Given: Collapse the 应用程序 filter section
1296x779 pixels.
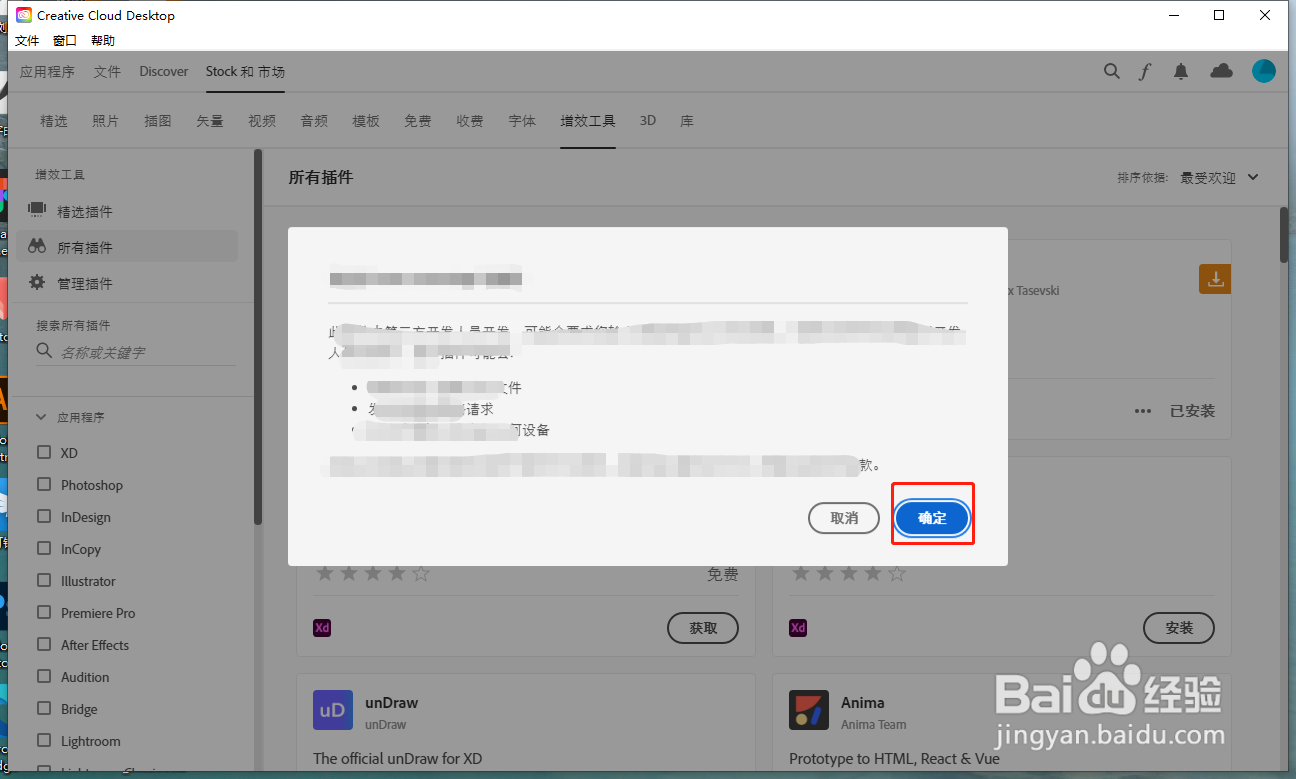Looking at the screenshot, I should pos(42,417).
